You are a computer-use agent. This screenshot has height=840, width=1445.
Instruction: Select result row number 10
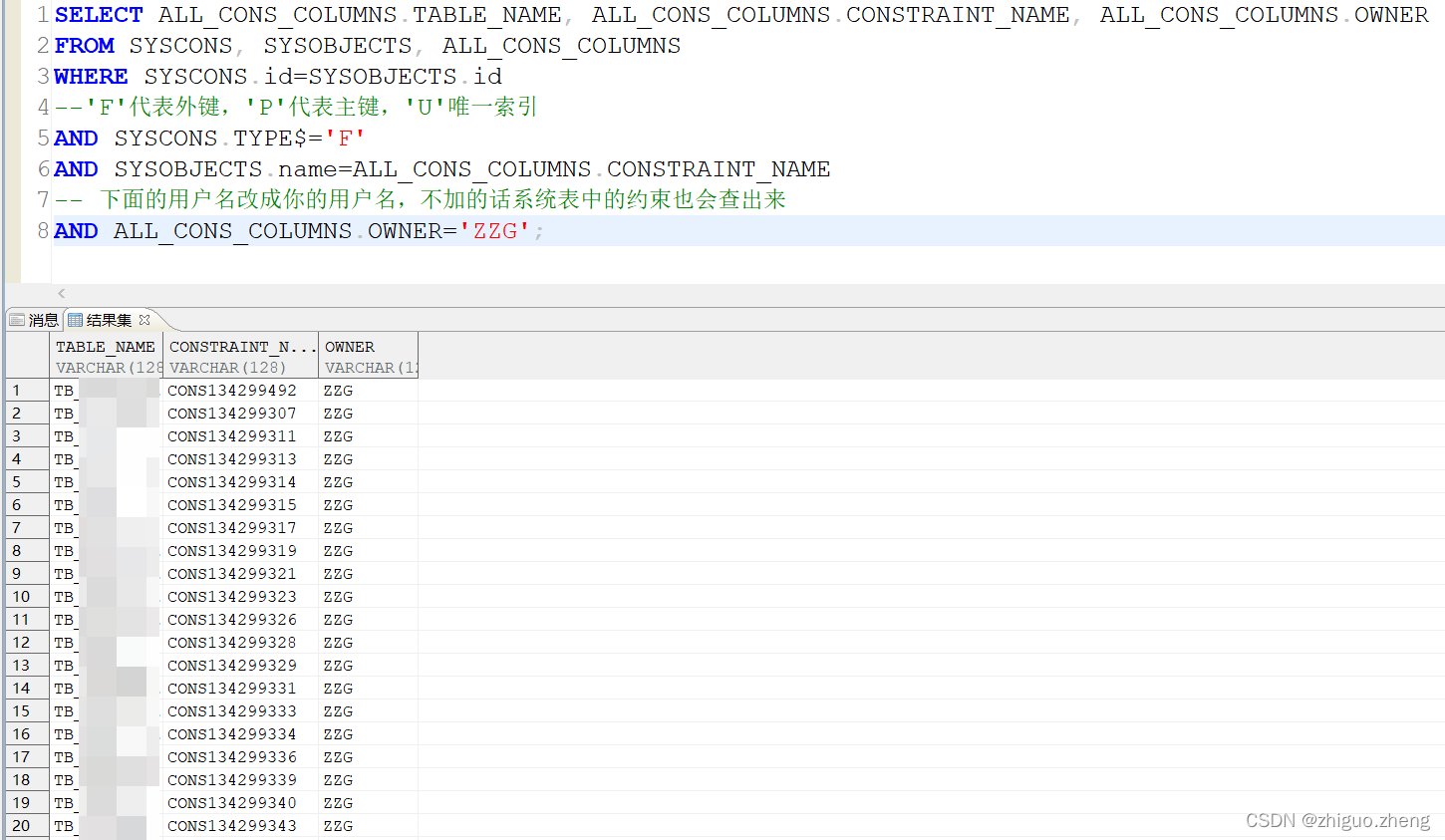27,597
